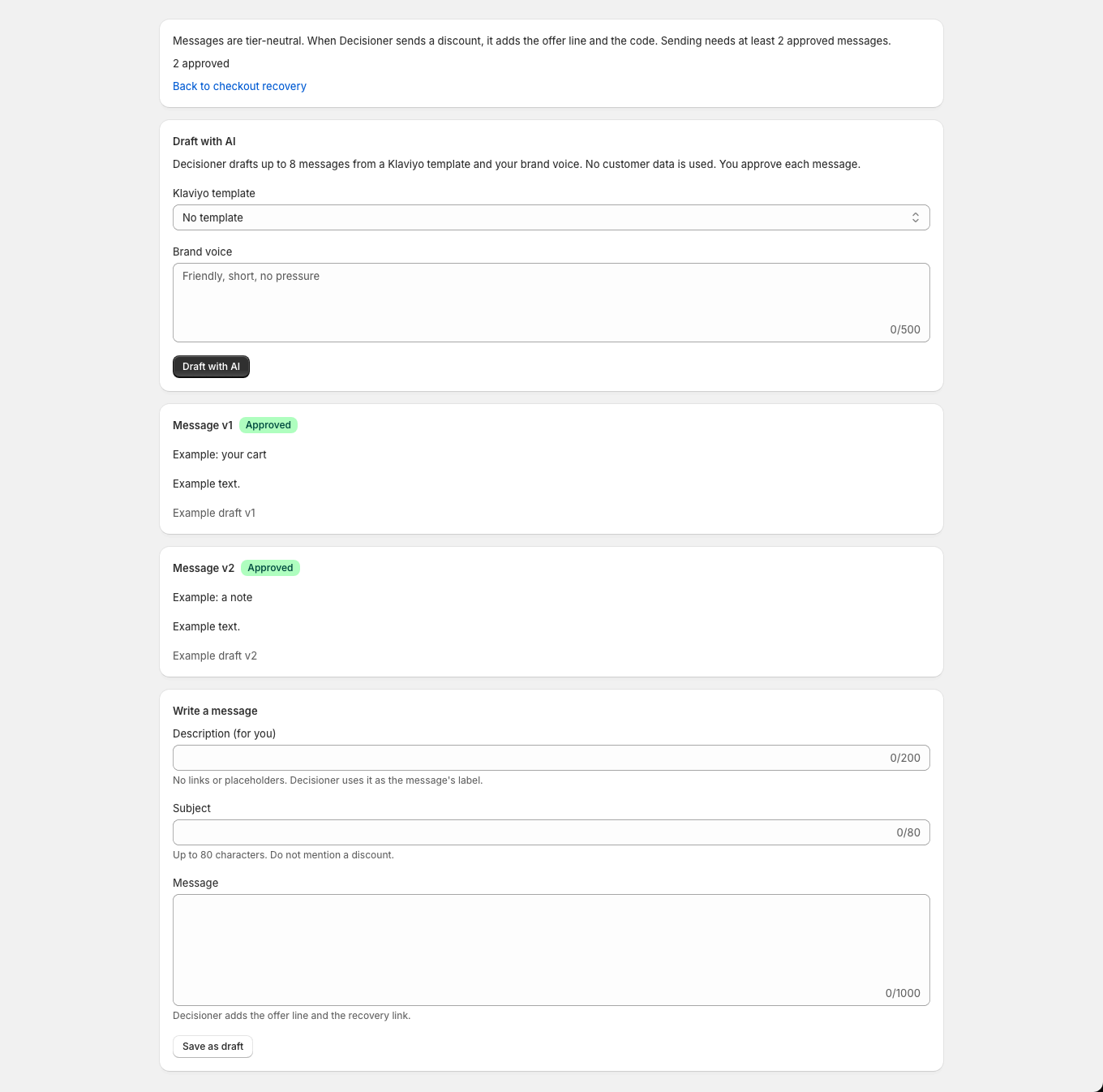Click the 'Example draft v2' label
The height and width of the screenshot is (1092, 1103).
215,656
